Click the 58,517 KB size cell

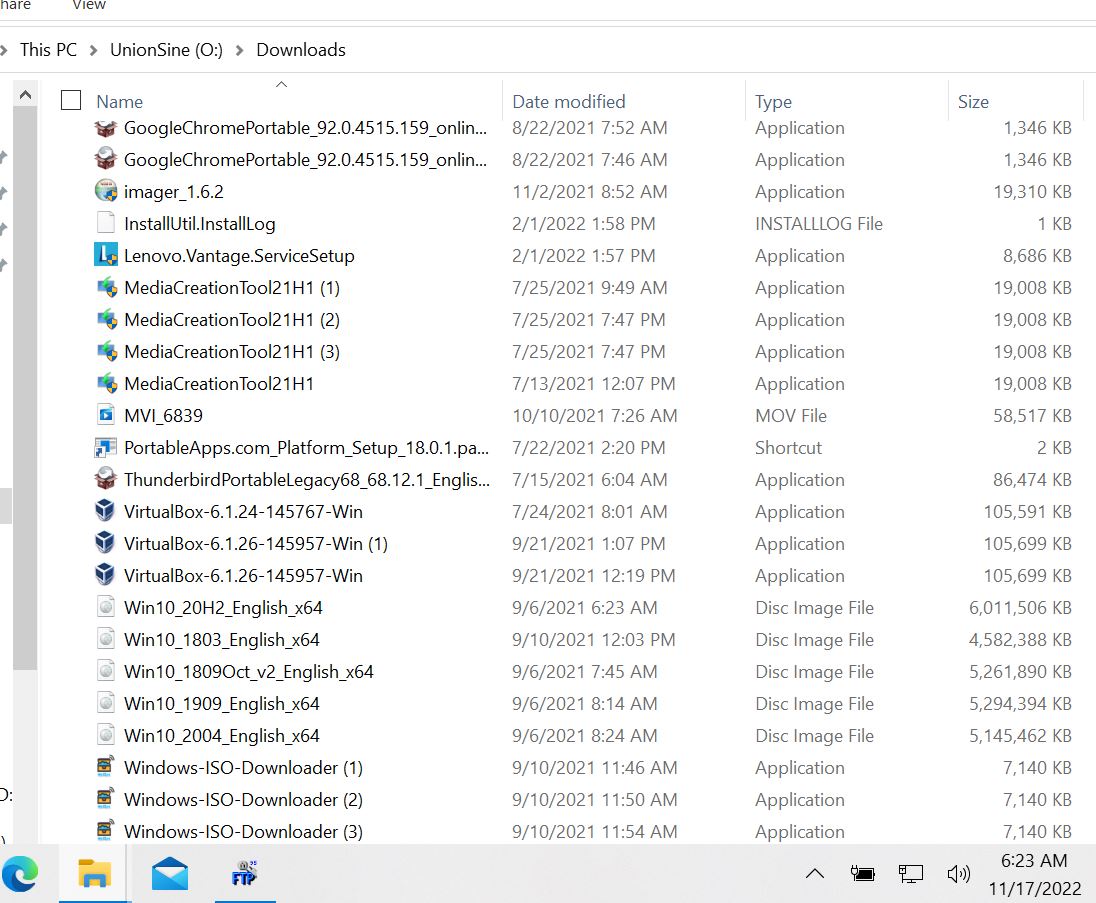click(x=1032, y=416)
